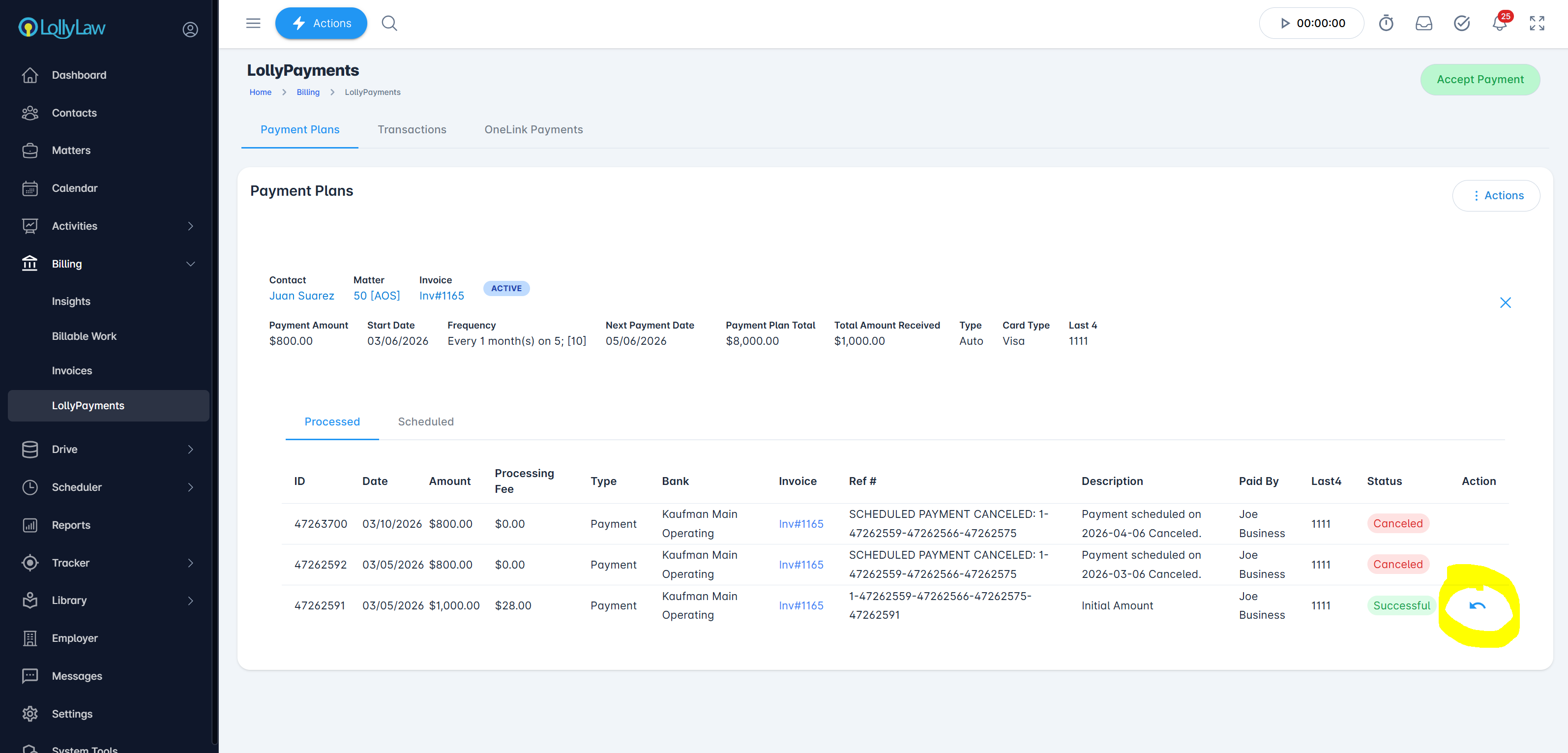
Task: Click the refund arrow icon for payment 47262591
Action: click(x=1478, y=605)
